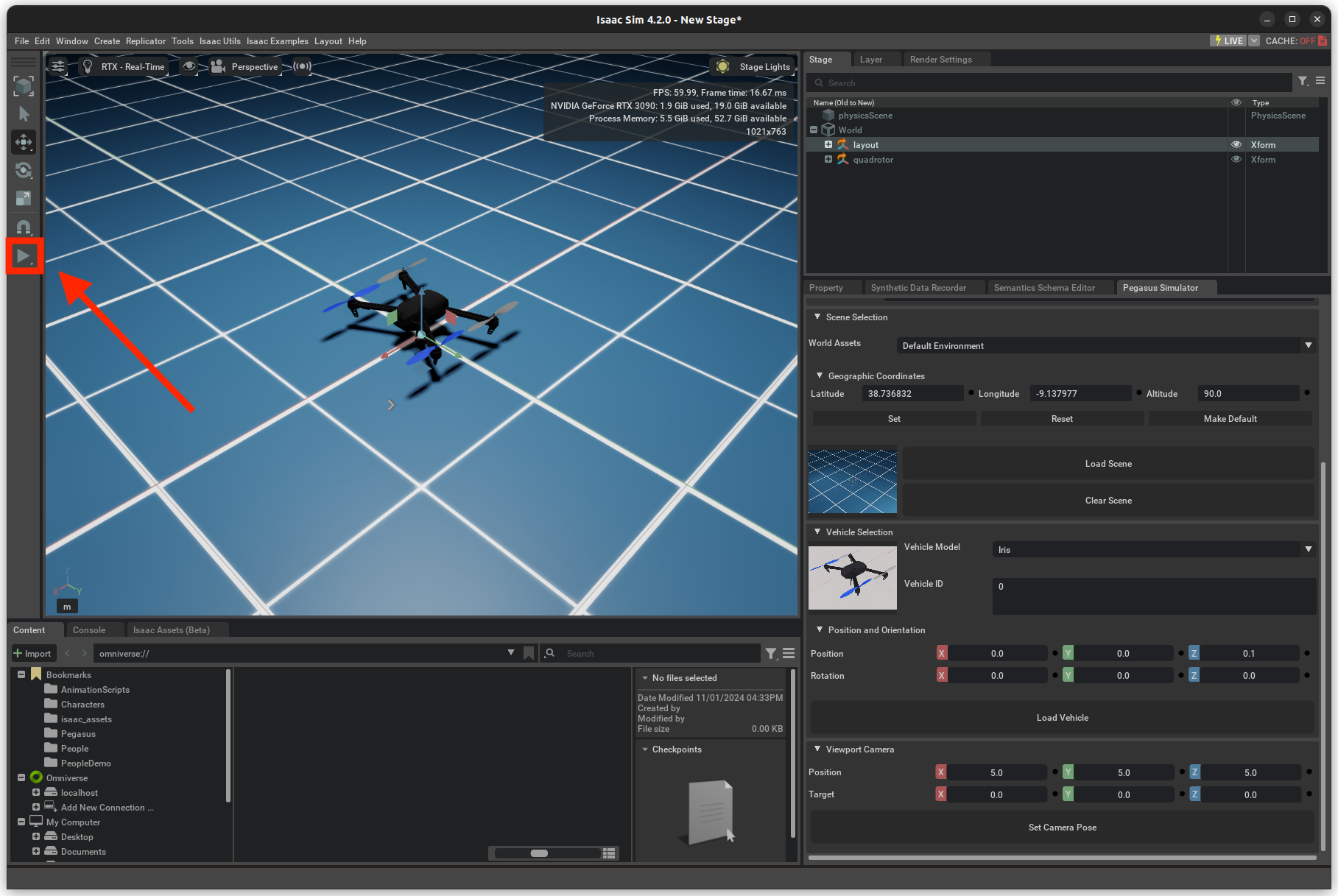Collapse the Checkpoints section
The height and width of the screenshot is (896, 1338).
645,749
